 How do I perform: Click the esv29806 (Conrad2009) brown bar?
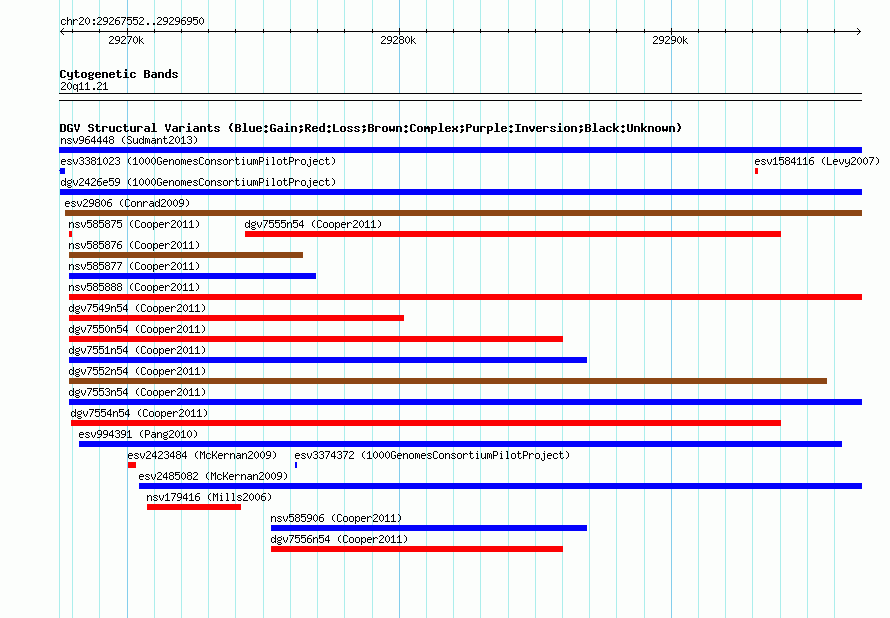[463, 213]
